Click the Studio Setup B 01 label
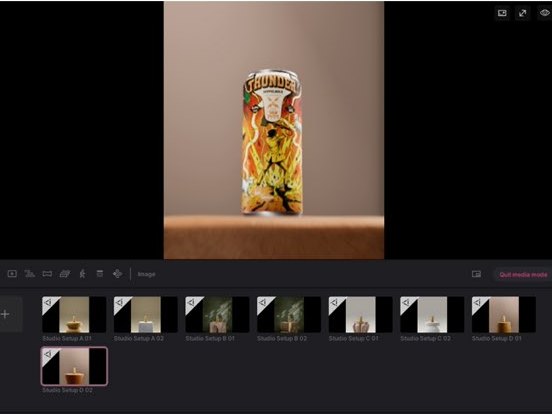This screenshot has height=414, width=552. coord(210,338)
